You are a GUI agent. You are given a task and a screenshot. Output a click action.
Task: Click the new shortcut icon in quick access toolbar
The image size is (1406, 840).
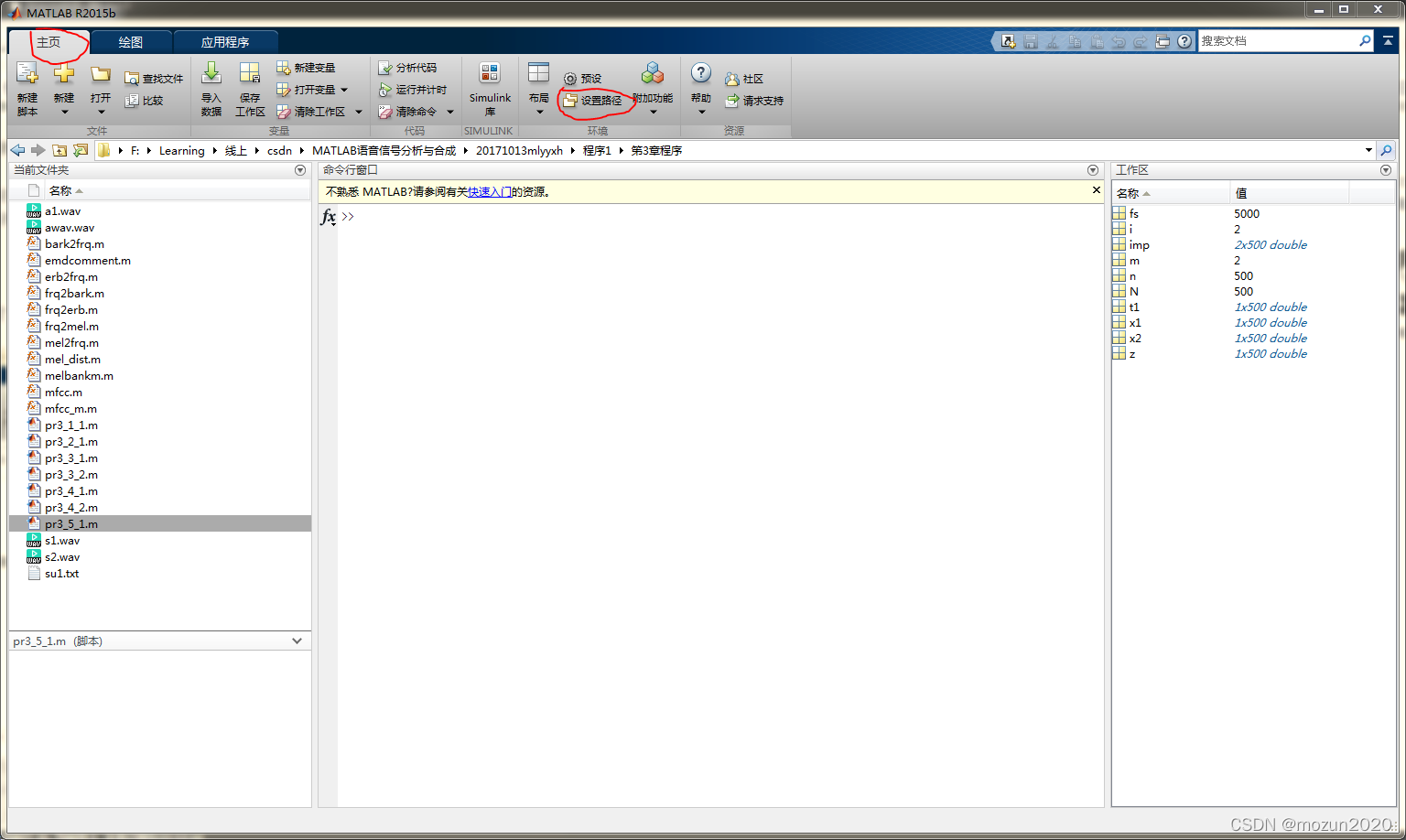pyautogui.click(x=1008, y=41)
